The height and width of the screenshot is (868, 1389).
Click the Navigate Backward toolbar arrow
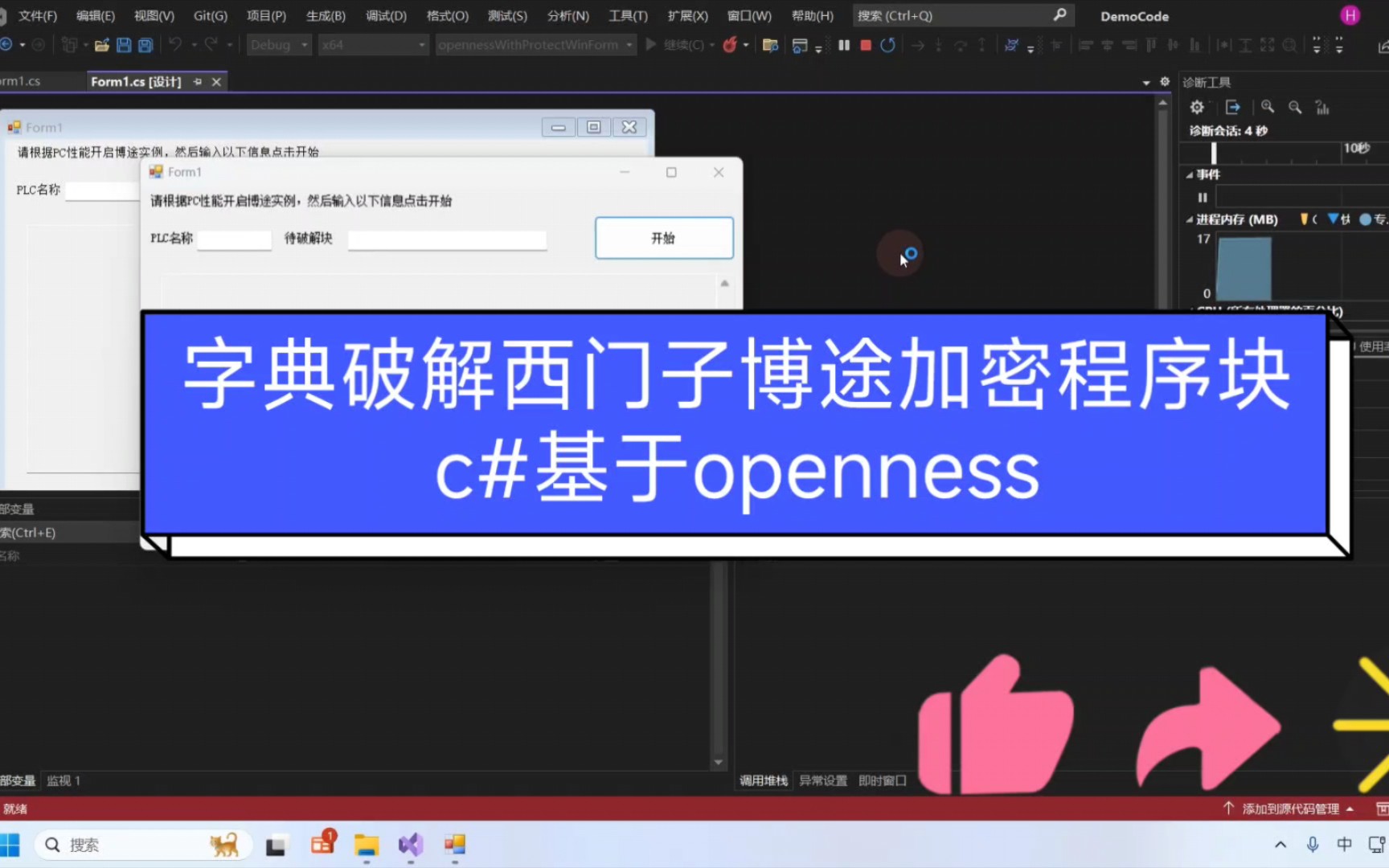click(6, 45)
